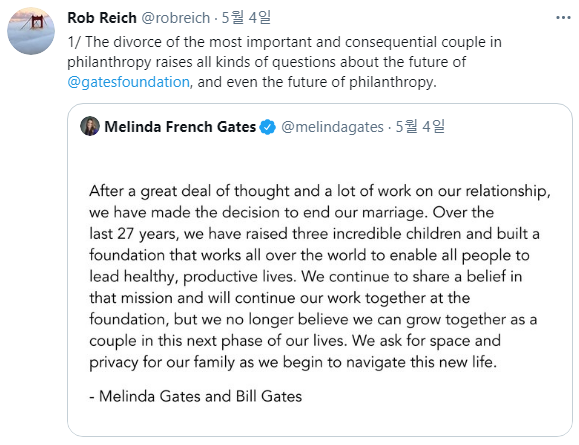Image resolution: width=579 pixels, height=445 pixels.
Task: Click the signature line Melinda Gates and Bill Gates
Action: point(196,396)
